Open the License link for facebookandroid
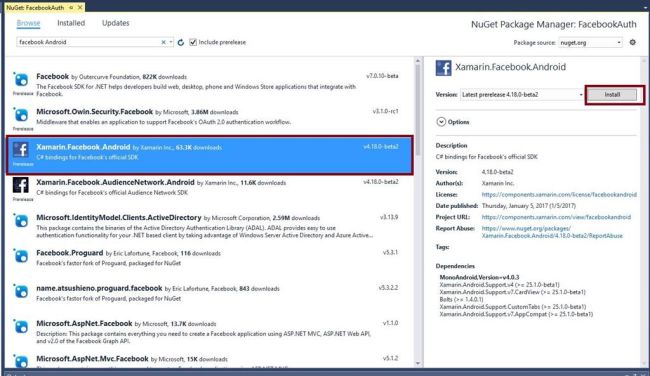This screenshot has width=650, height=376. [x=559, y=194]
